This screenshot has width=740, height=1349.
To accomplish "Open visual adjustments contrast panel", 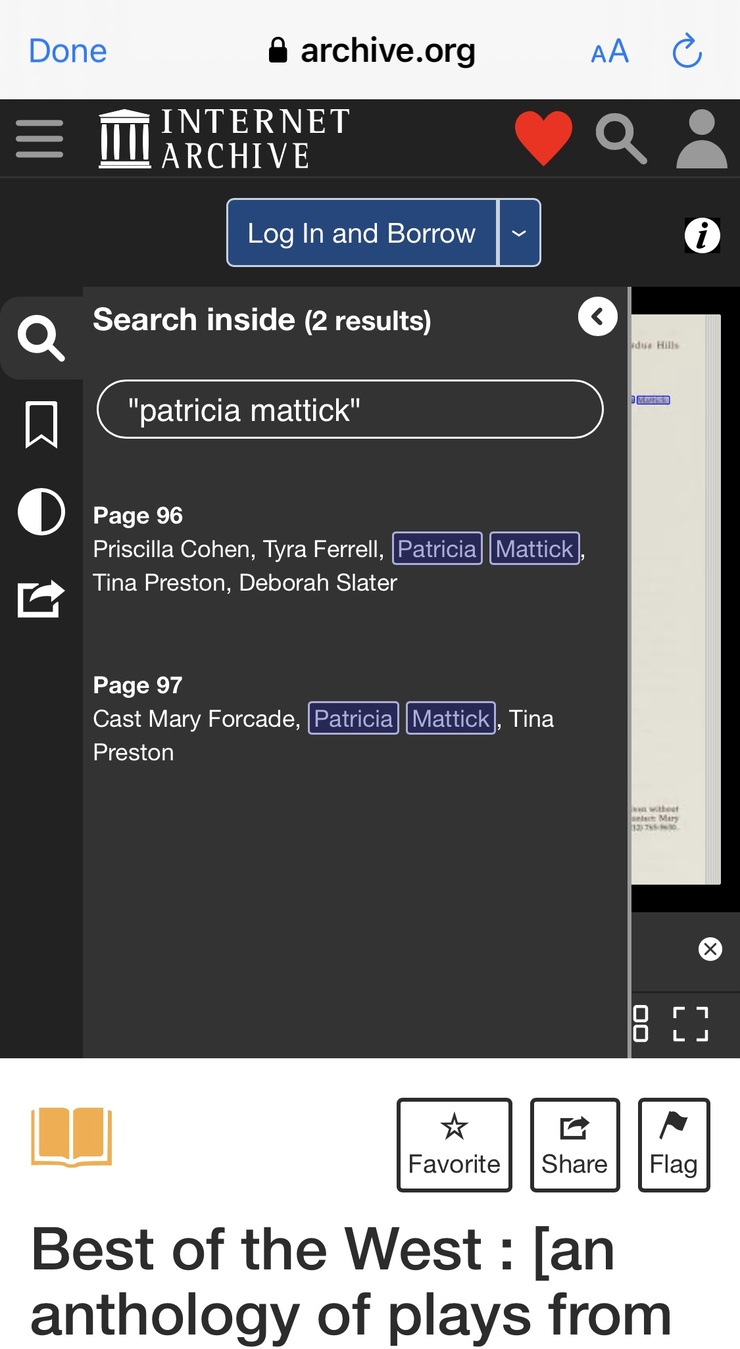I will coord(41,512).
